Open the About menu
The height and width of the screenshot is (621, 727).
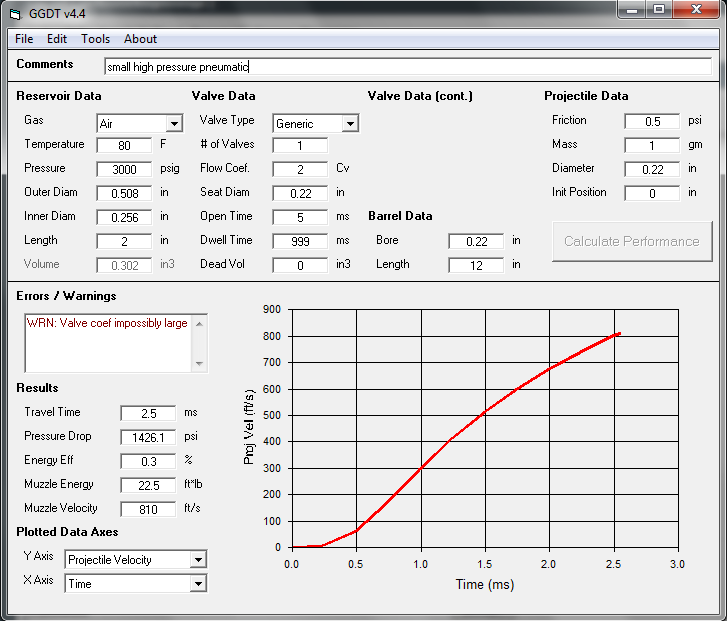pyautogui.click(x=140, y=39)
